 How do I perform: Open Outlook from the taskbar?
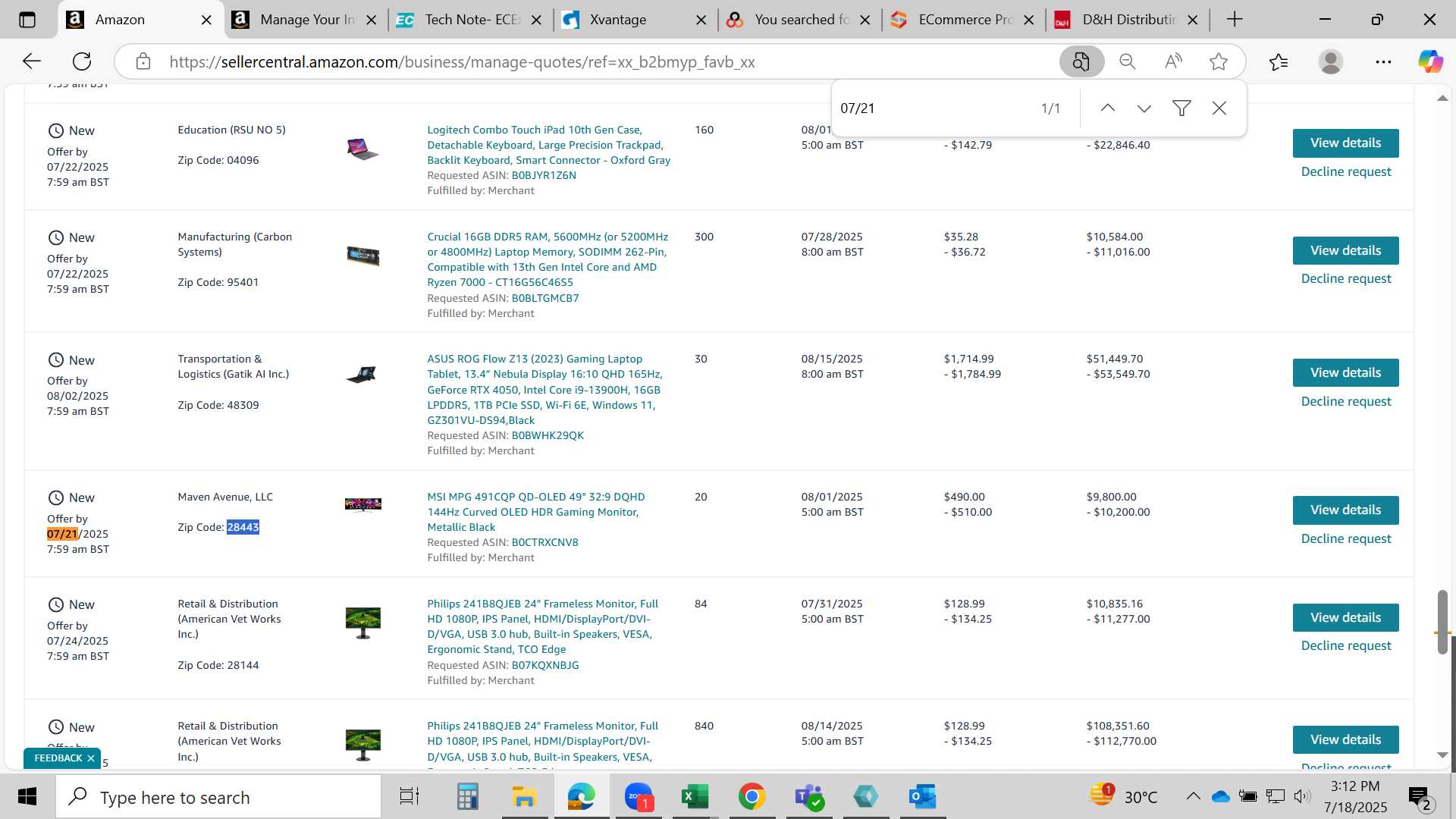click(922, 797)
